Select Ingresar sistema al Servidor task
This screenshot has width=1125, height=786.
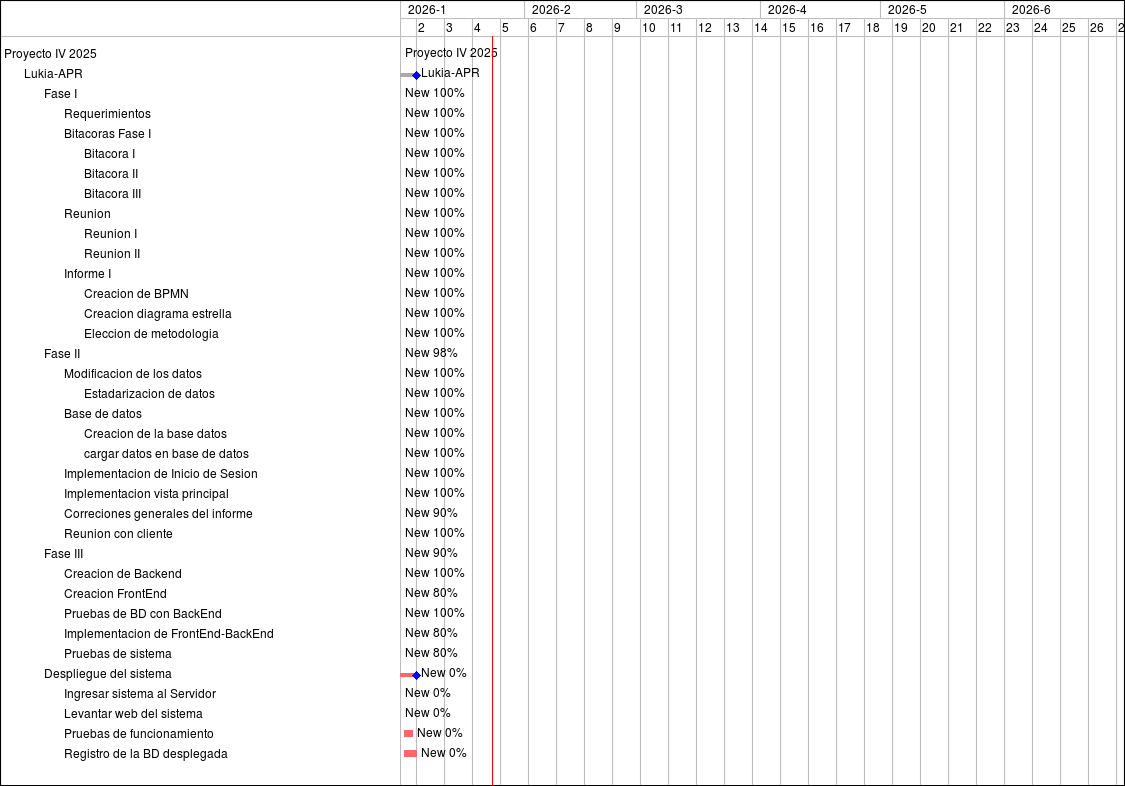(x=139, y=694)
